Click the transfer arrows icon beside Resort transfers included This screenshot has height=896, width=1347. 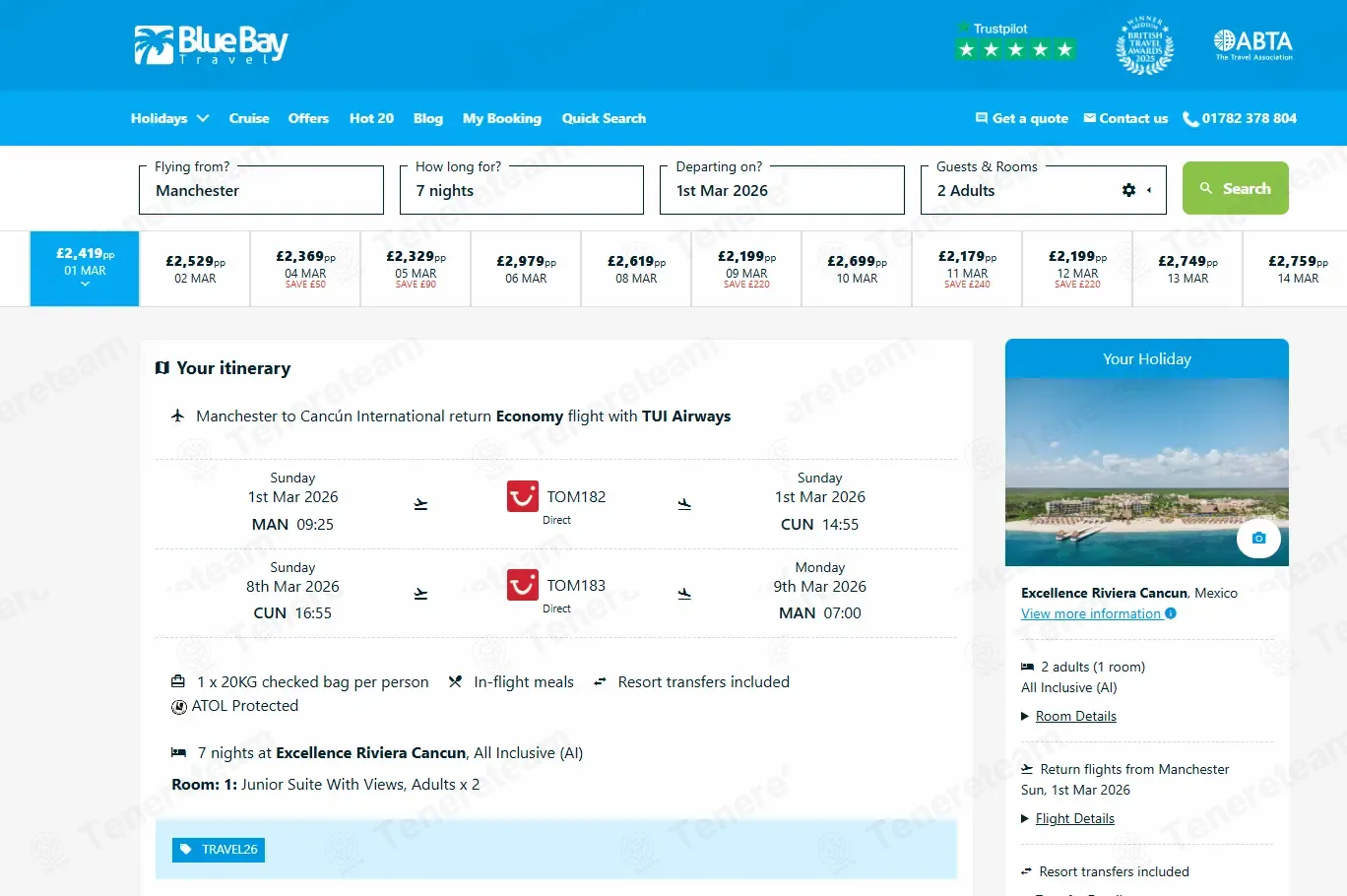pos(600,681)
